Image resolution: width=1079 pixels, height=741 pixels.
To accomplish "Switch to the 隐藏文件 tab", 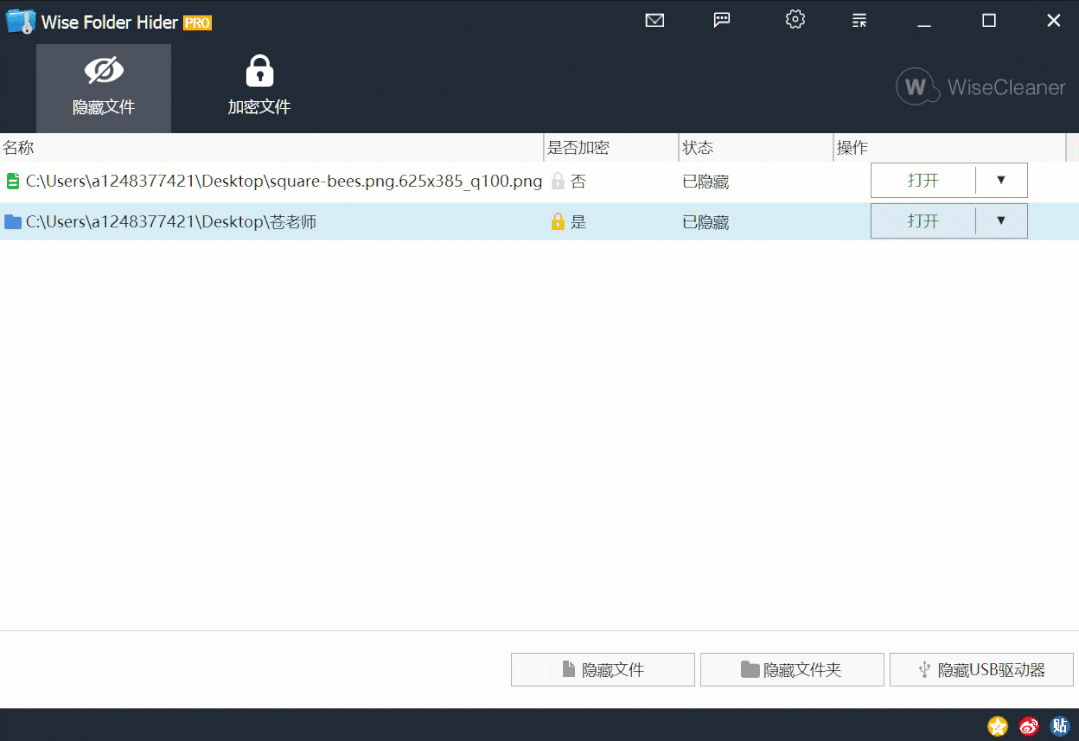I will (103, 88).
